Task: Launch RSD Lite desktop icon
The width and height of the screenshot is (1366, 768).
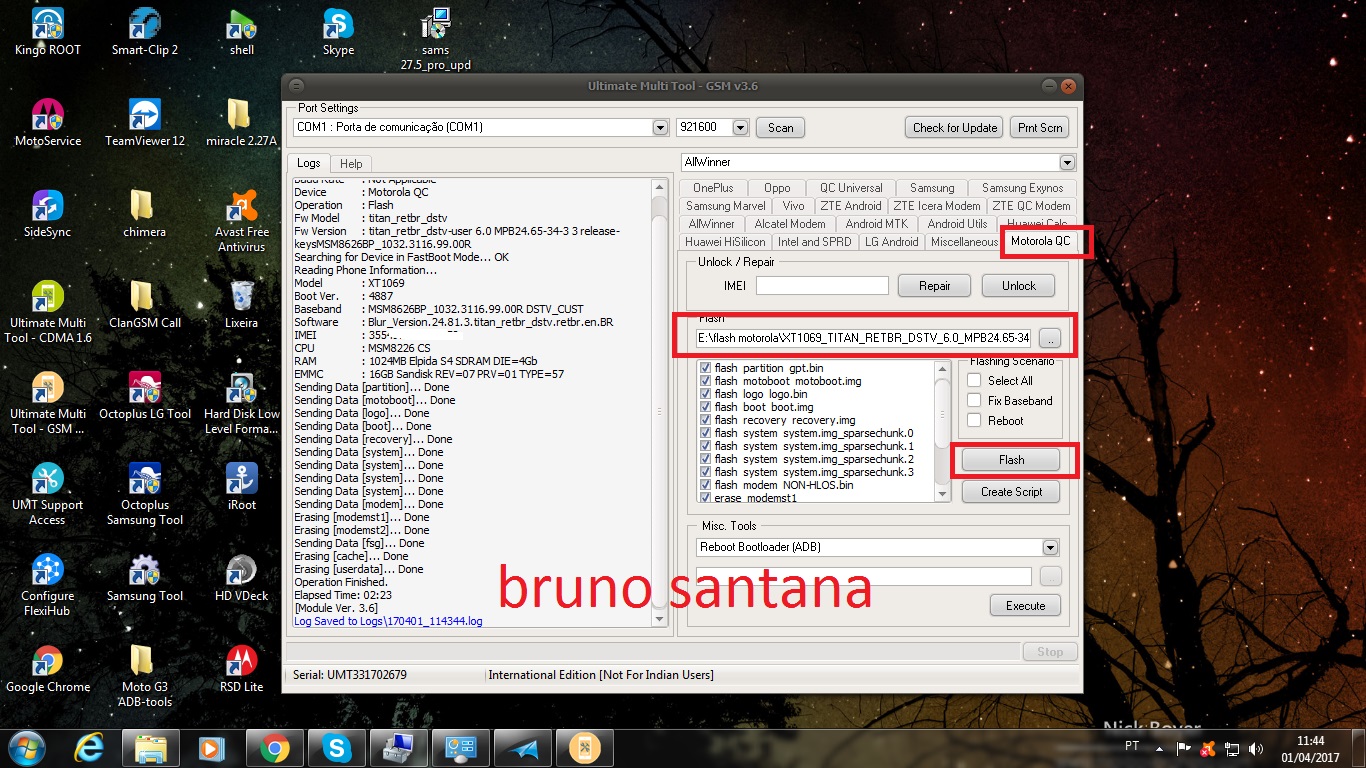Action: pyautogui.click(x=241, y=668)
